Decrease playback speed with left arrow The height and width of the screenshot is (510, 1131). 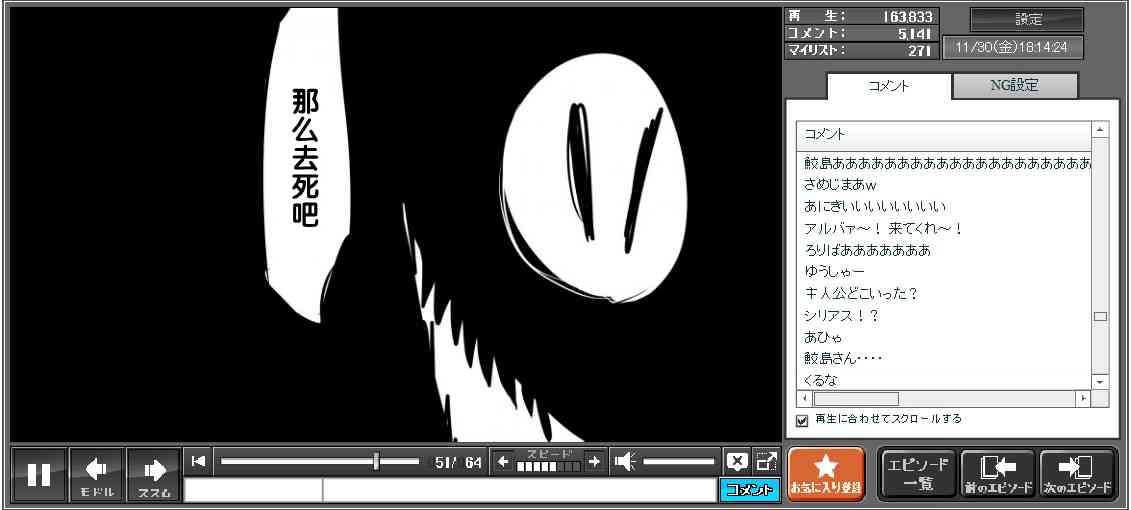pos(503,461)
